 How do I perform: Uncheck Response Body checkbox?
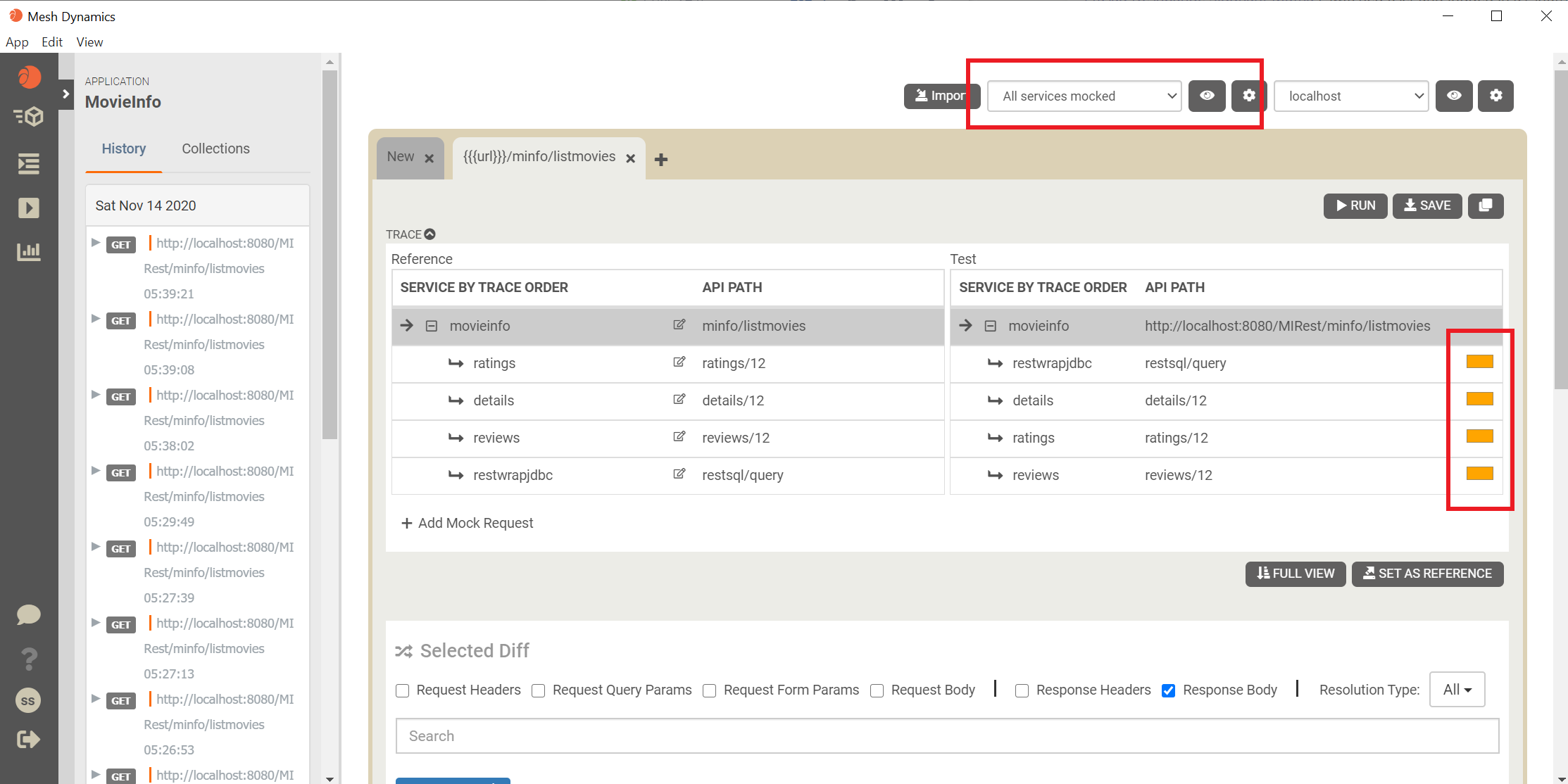coord(1169,690)
